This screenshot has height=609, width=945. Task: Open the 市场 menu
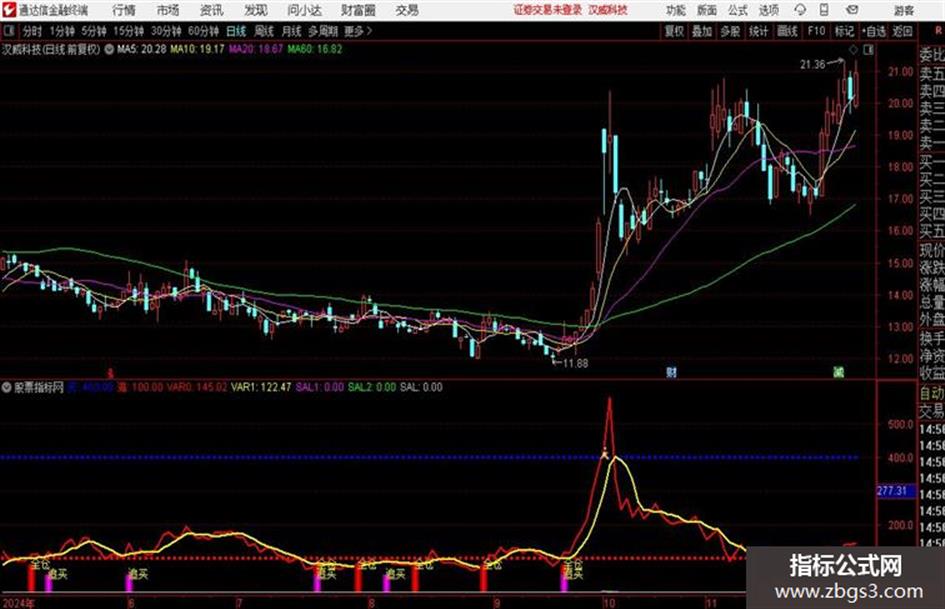168,10
